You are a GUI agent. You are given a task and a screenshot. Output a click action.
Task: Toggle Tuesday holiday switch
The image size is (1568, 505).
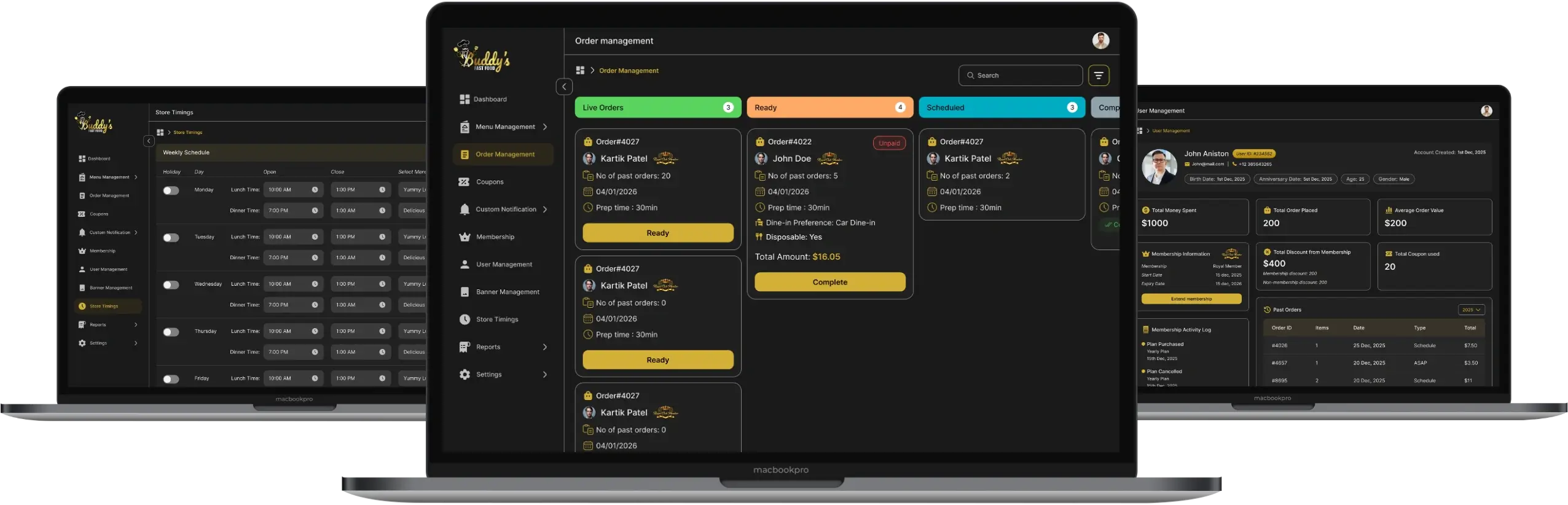pyautogui.click(x=171, y=238)
